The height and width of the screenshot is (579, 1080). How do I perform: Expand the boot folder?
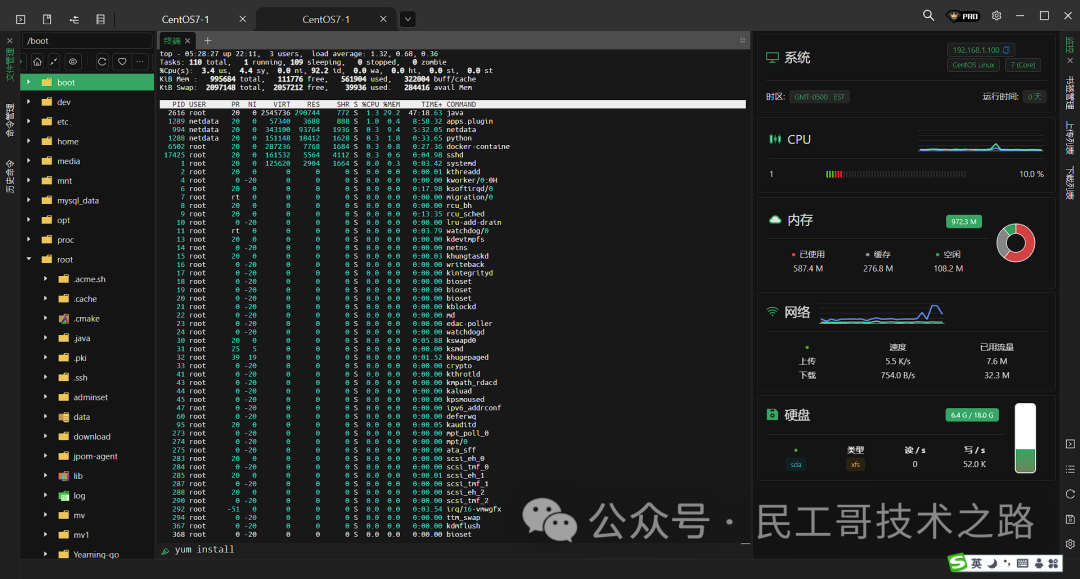click(28, 82)
